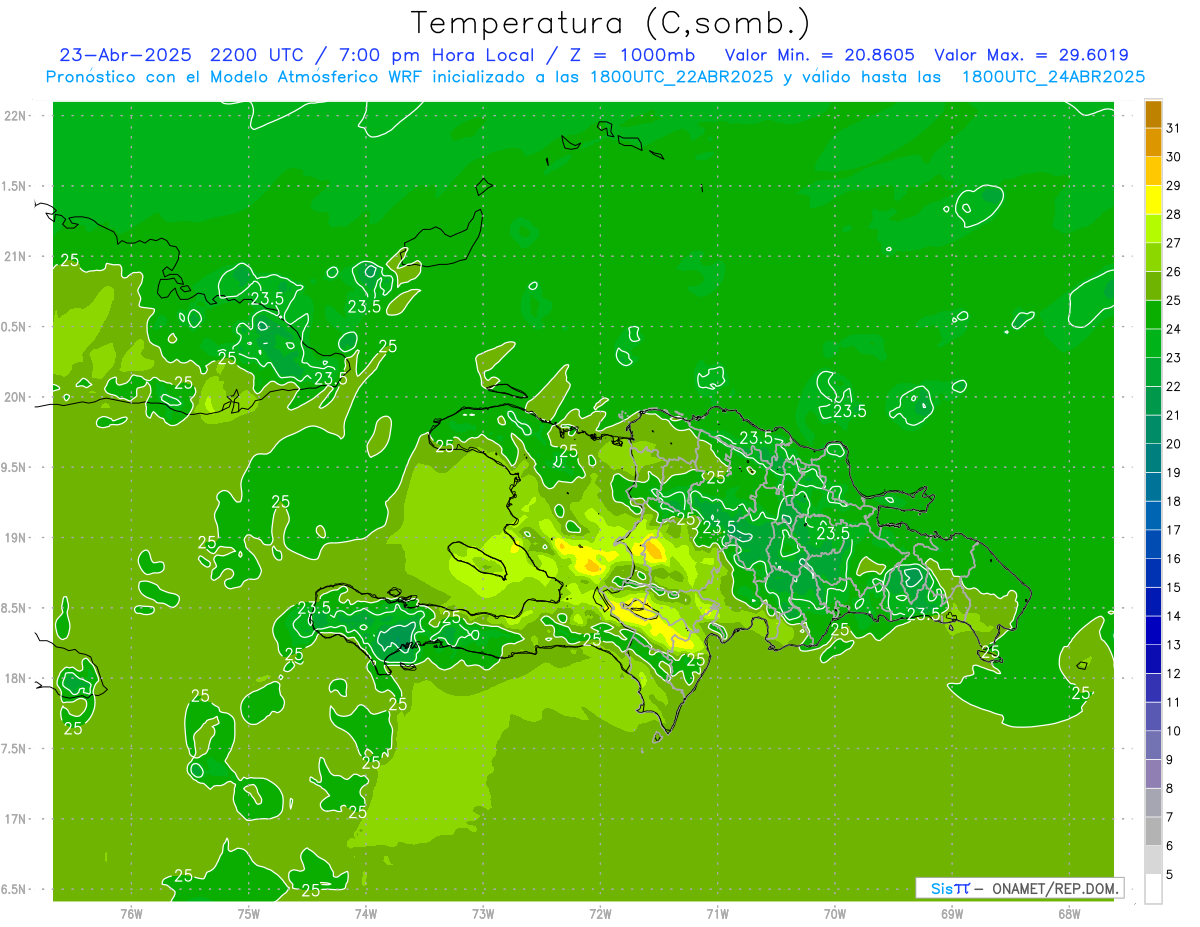Screen dimensions: 1200x927
Task: Click the color scale label '27'
Action: coord(1174,243)
